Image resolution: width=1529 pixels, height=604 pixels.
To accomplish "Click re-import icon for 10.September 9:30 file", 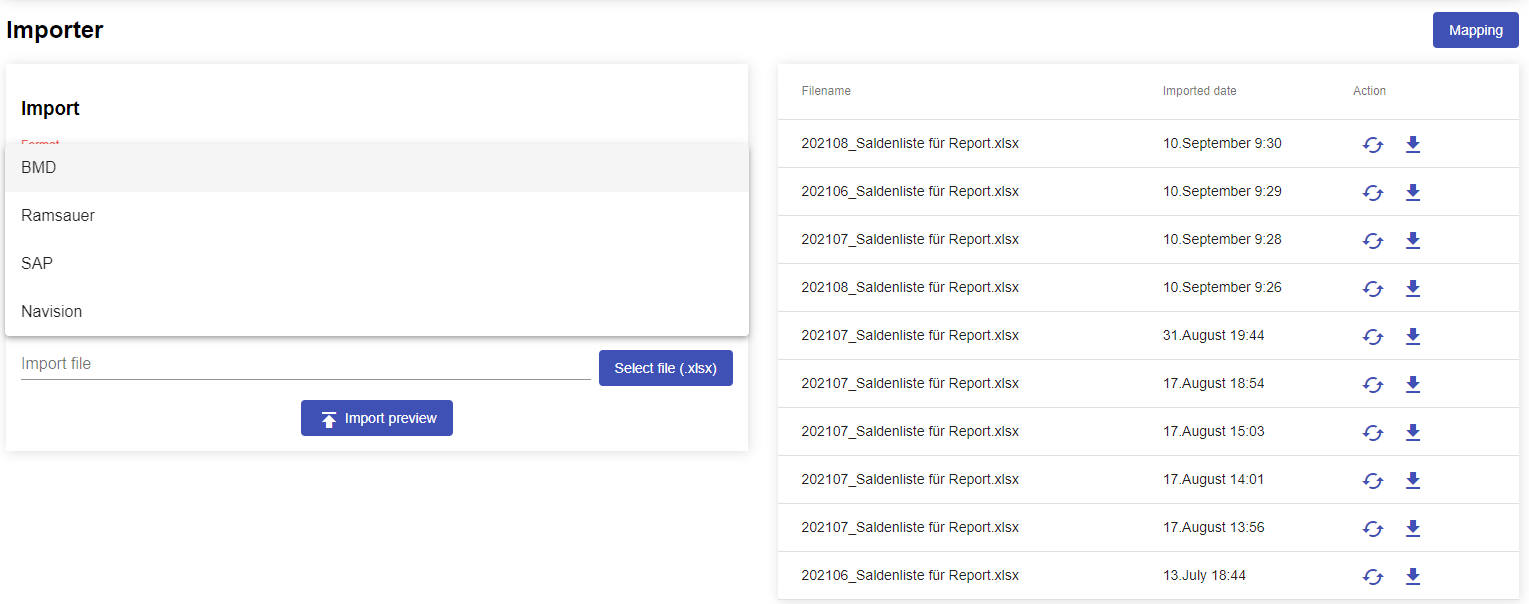I will [1372, 145].
